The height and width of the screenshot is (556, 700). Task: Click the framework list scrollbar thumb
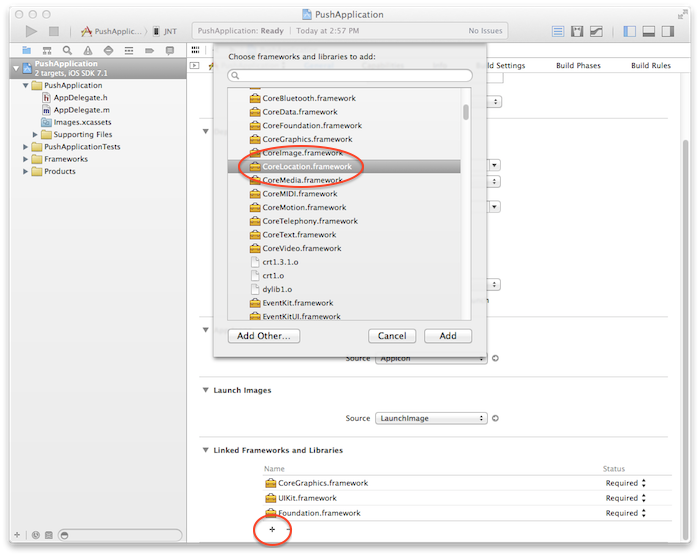pyautogui.click(x=466, y=112)
